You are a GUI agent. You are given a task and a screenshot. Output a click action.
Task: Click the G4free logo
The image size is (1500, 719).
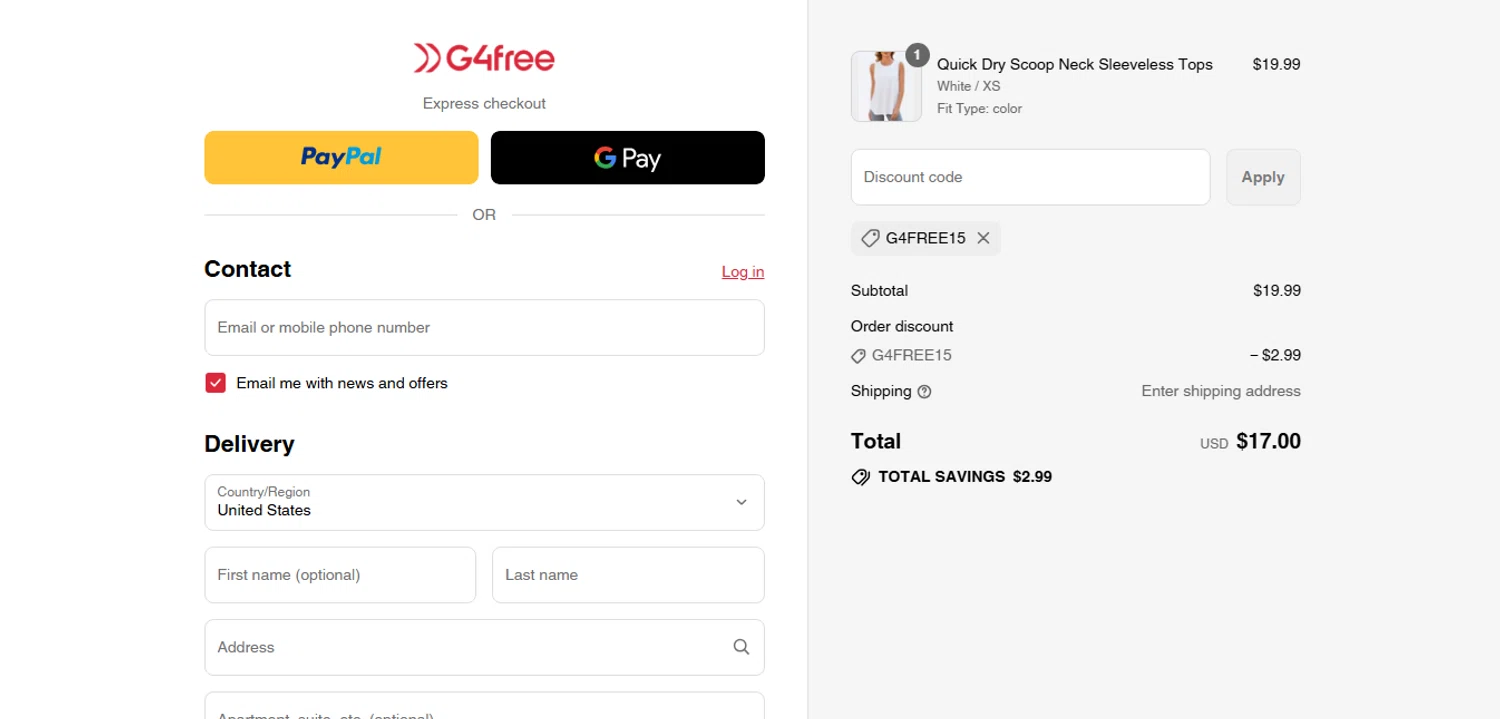(x=484, y=58)
